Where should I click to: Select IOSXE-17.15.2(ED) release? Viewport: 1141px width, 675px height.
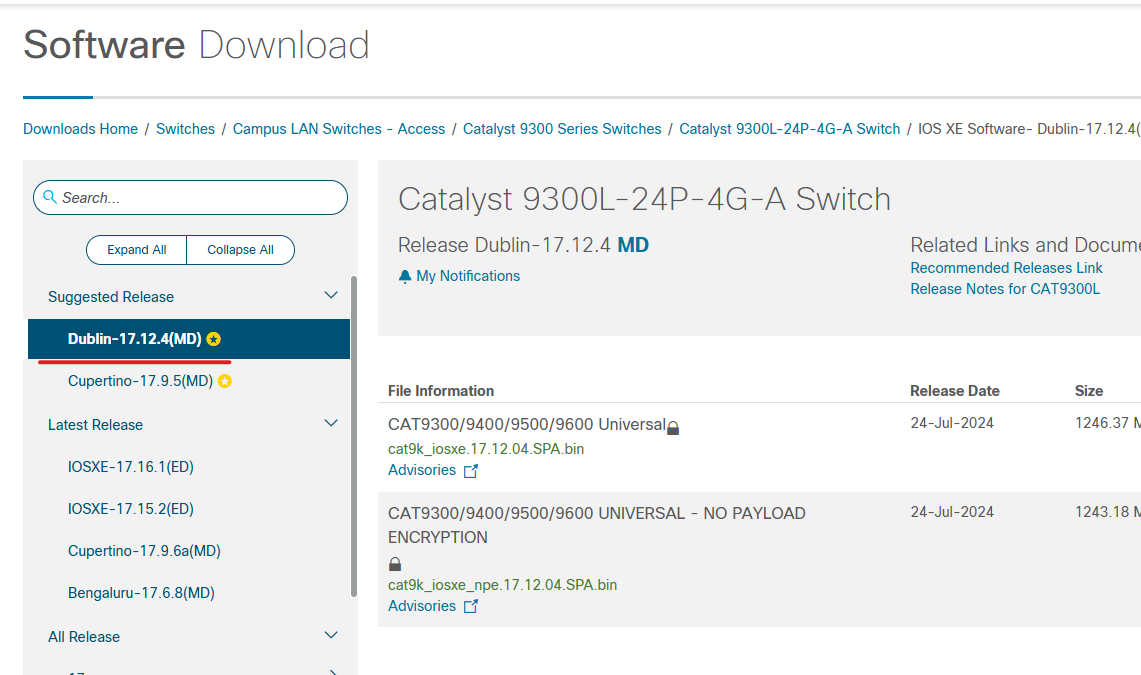coord(131,509)
